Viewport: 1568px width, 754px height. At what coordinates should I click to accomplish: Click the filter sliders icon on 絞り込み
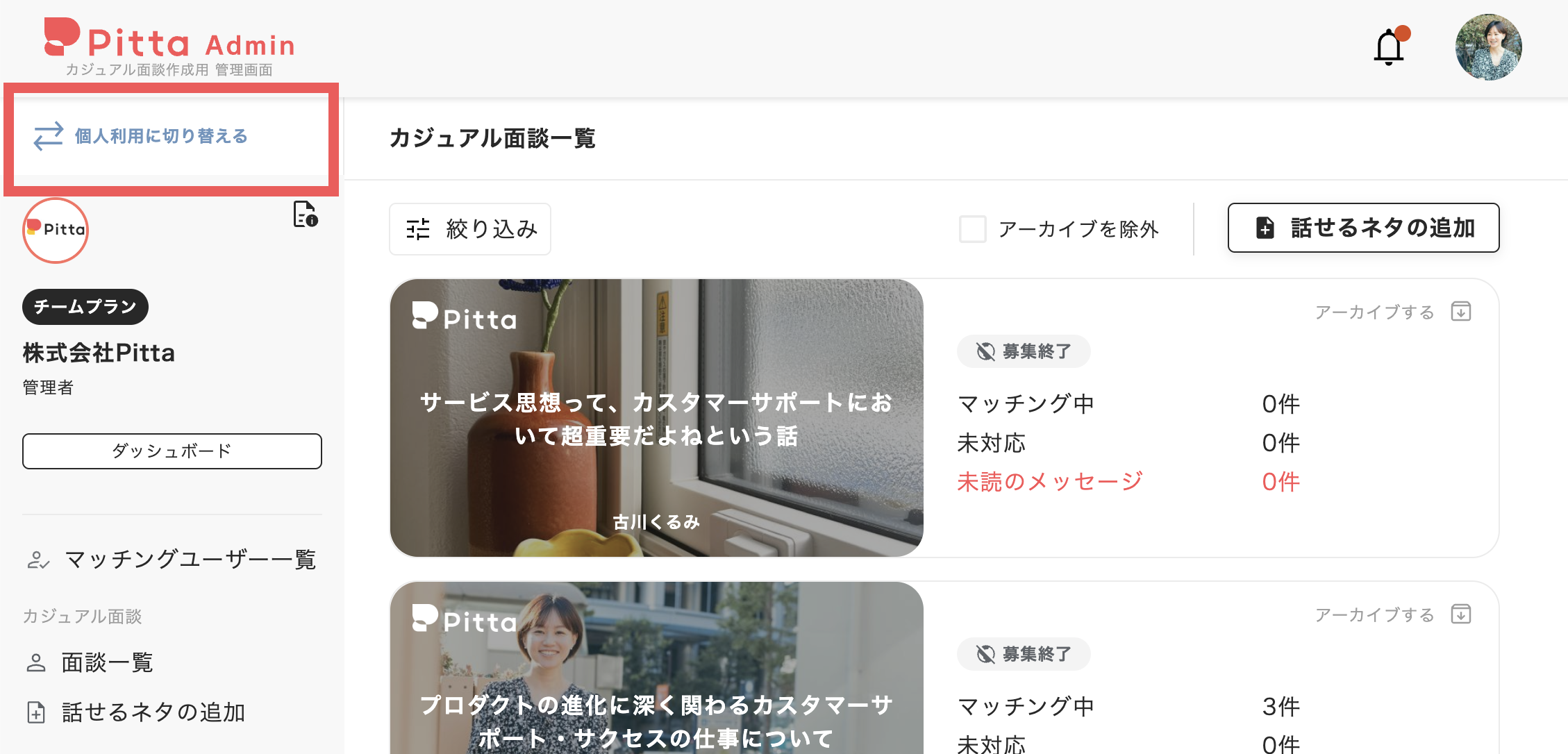(419, 229)
